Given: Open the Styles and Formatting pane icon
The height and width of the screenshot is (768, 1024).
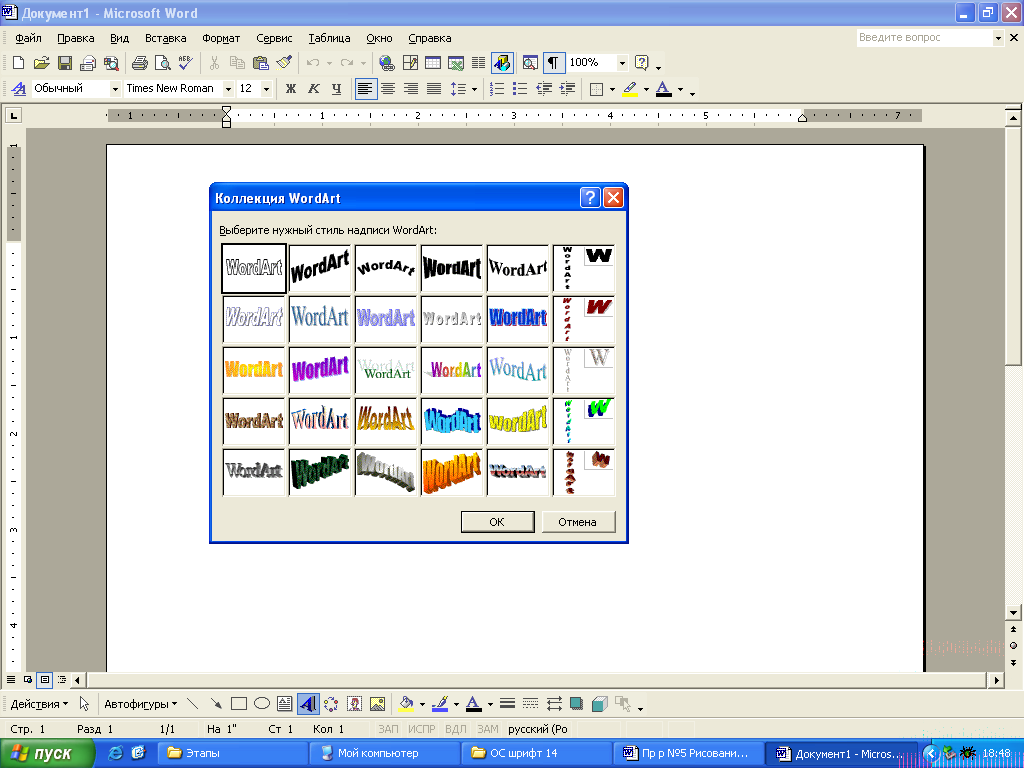Looking at the screenshot, I should click(x=19, y=89).
